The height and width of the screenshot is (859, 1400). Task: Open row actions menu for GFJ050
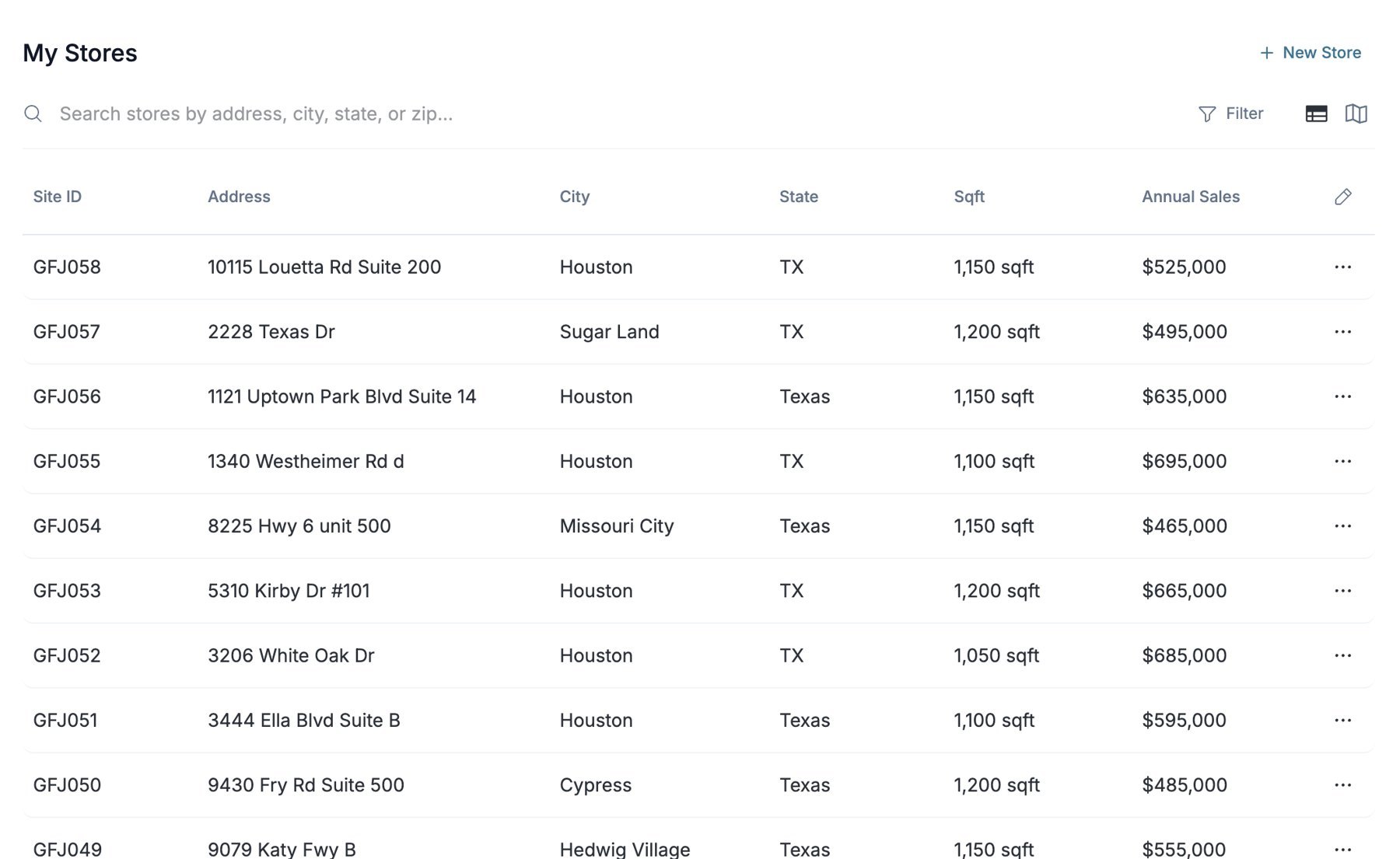[x=1342, y=785]
